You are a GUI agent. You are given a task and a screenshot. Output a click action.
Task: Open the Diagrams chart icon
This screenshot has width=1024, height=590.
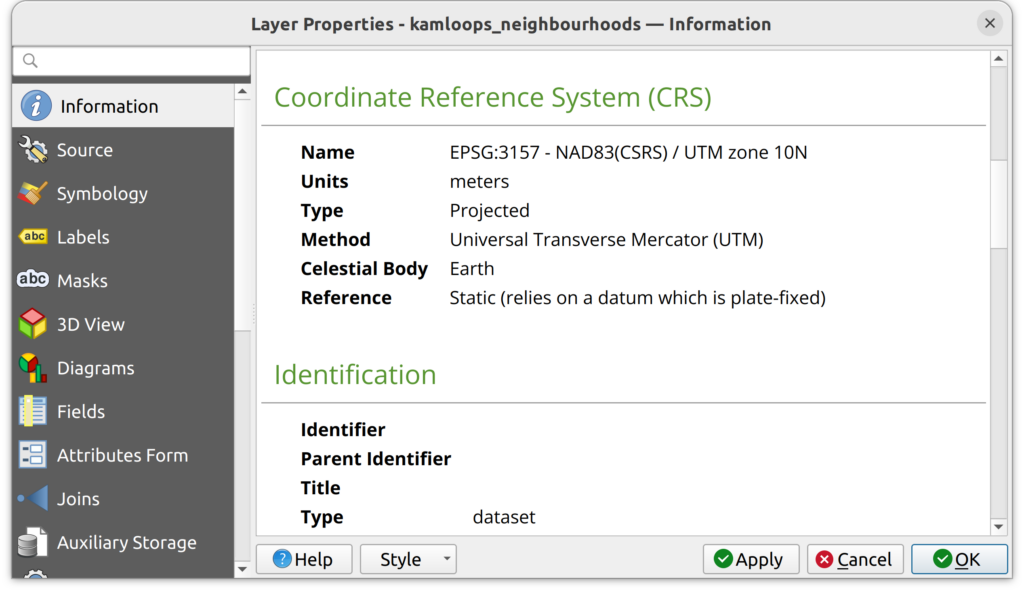click(33, 368)
